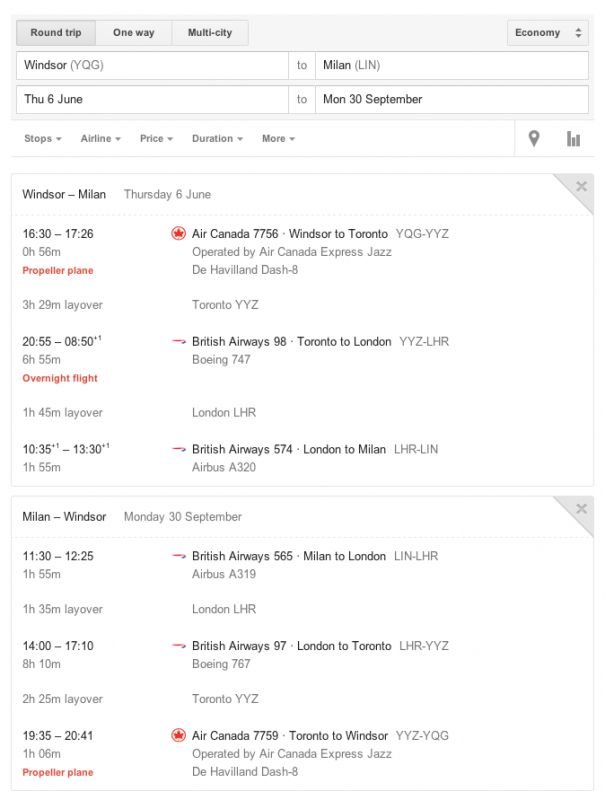The width and height of the screenshot is (605, 800).
Task: Expand the Airline filter
Action: click(101, 139)
